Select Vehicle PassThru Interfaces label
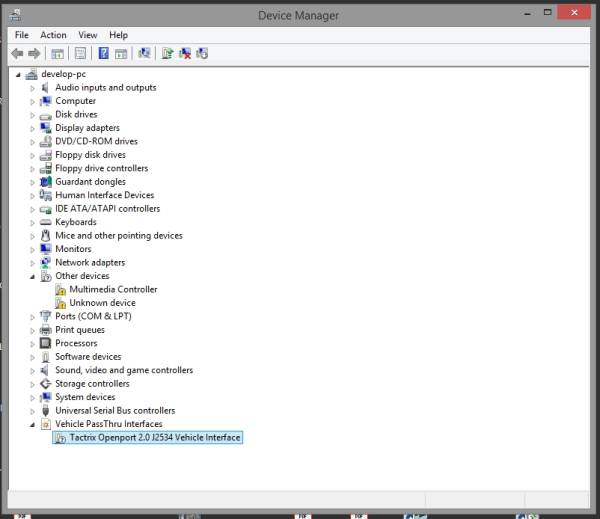 click(x=109, y=424)
